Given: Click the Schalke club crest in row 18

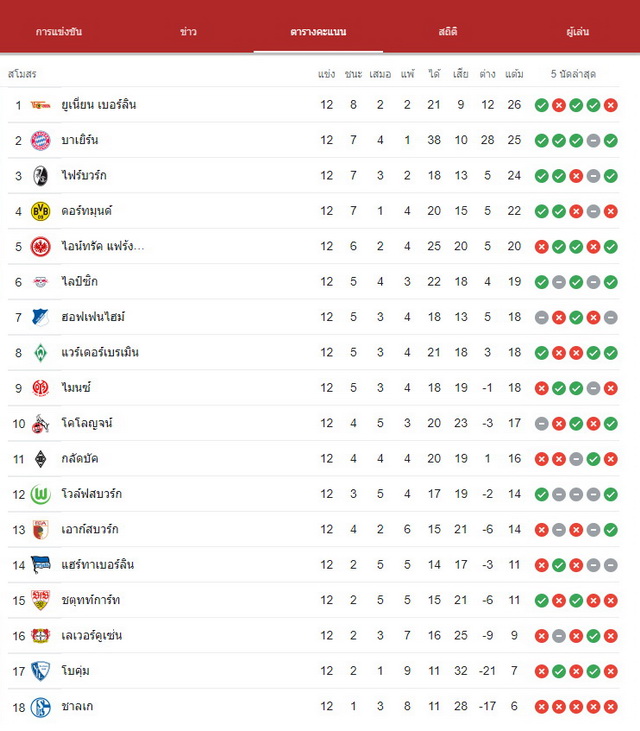Looking at the screenshot, I should pyautogui.click(x=41, y=707).
